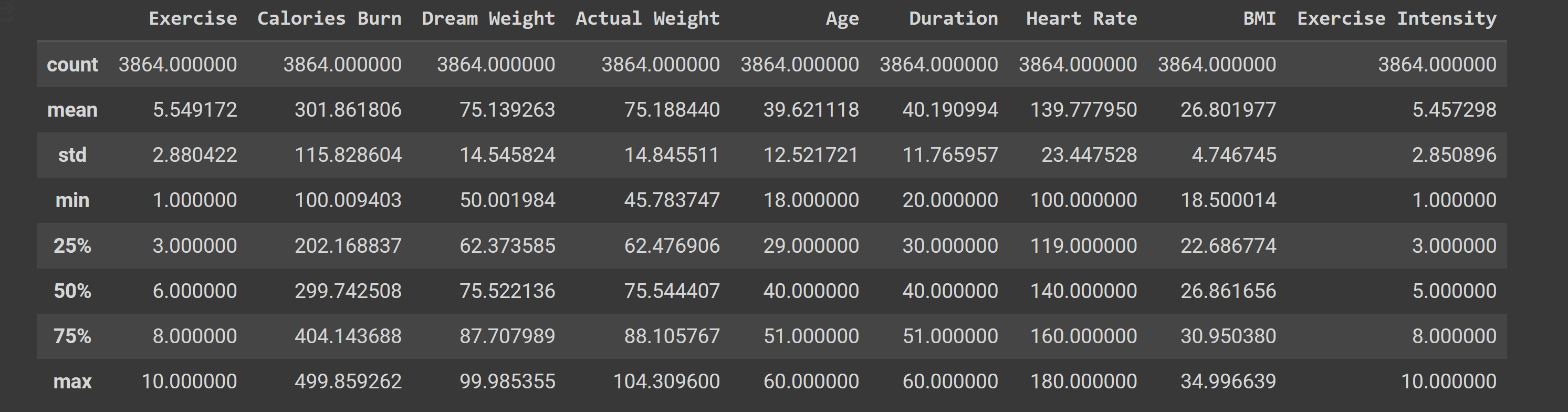The height and width of the screenshot is (412, 1568).
Task: Click the Age column header
Action: tap(842, 19)
